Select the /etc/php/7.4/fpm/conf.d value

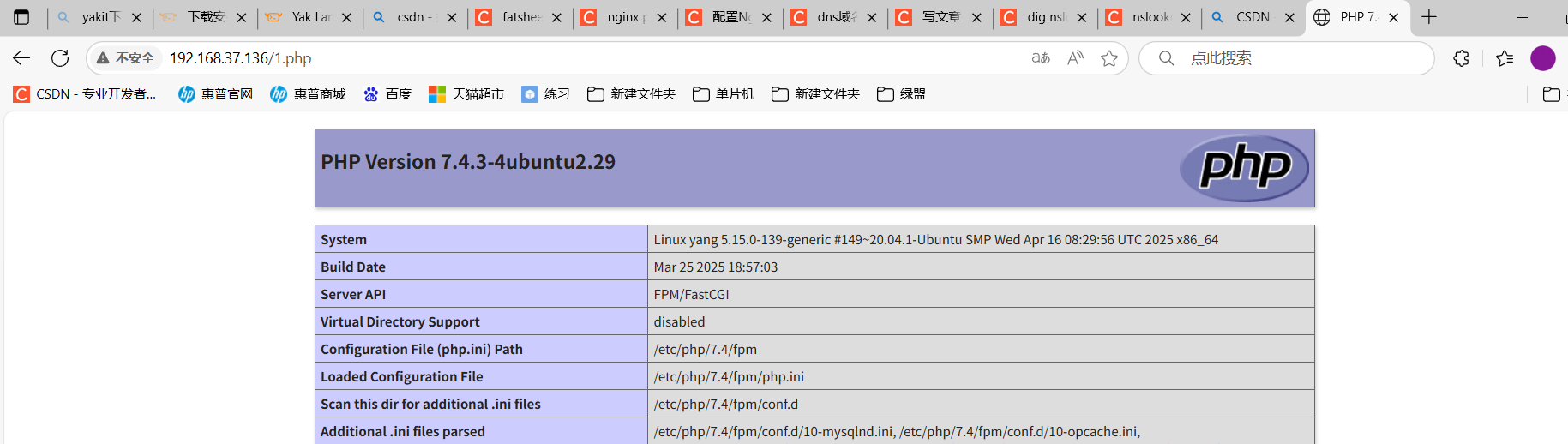[725, 405]
